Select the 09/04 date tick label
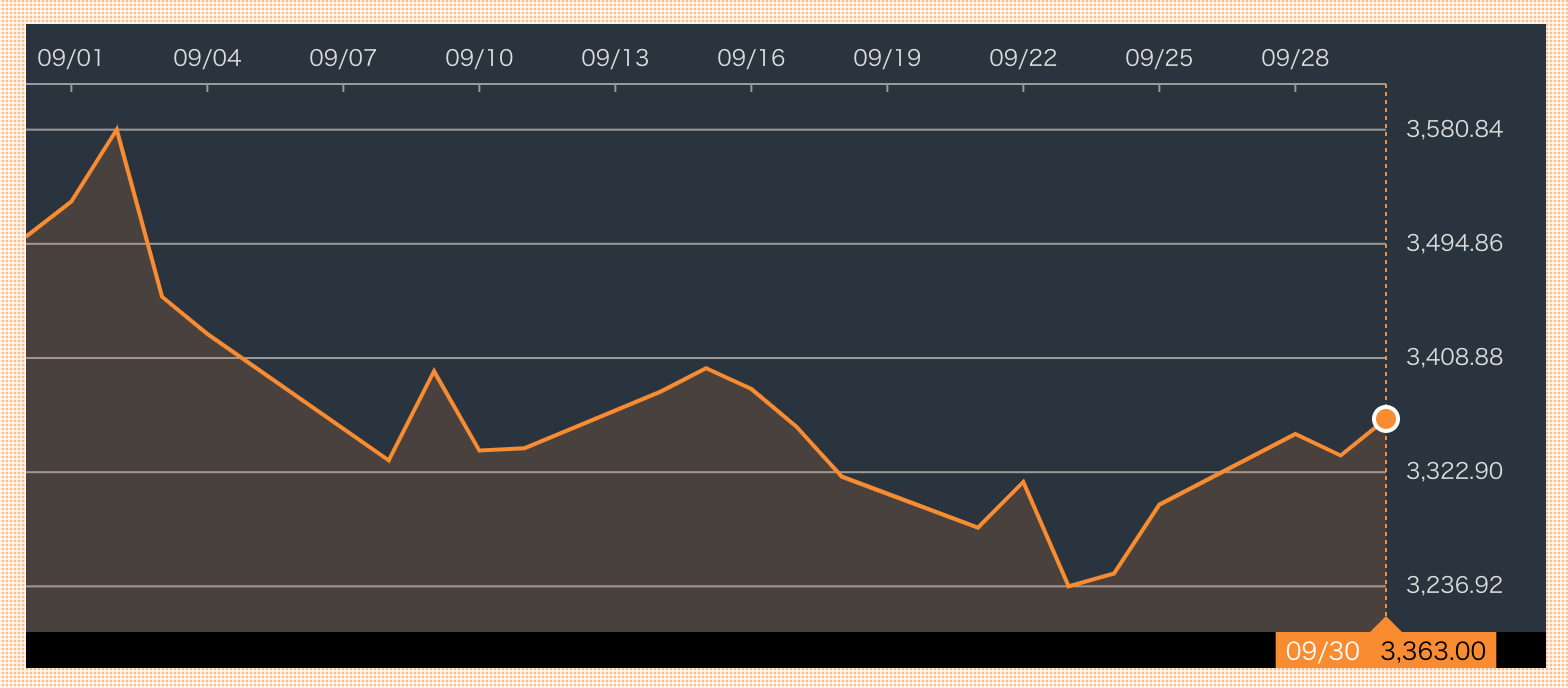 click(207, 58)
